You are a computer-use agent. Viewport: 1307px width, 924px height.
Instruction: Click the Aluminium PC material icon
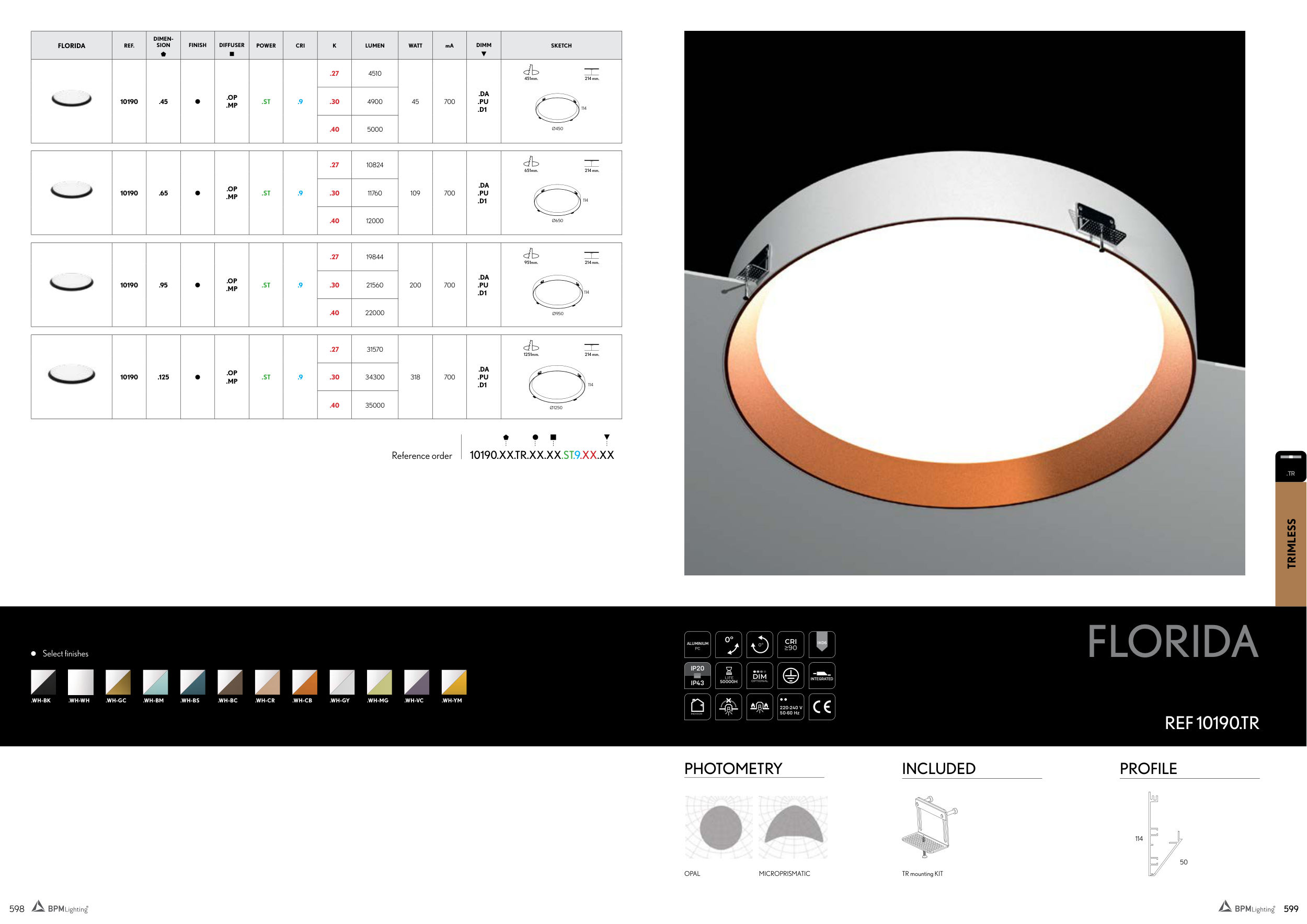[x=697, y=644]
